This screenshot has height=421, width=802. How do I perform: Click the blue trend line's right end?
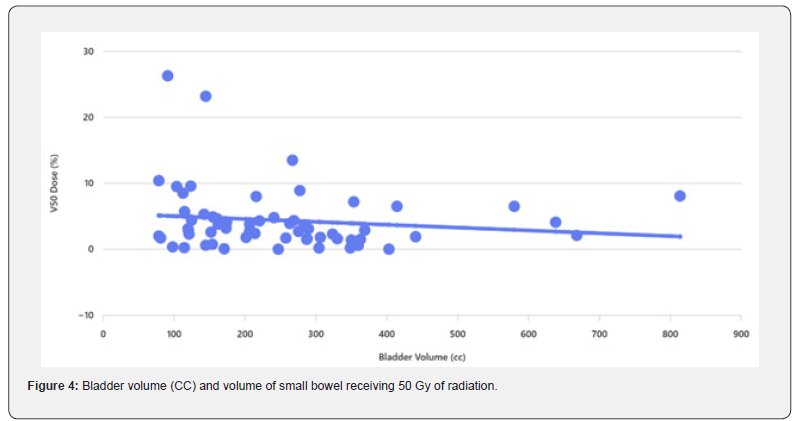click(x=680, y=236)
